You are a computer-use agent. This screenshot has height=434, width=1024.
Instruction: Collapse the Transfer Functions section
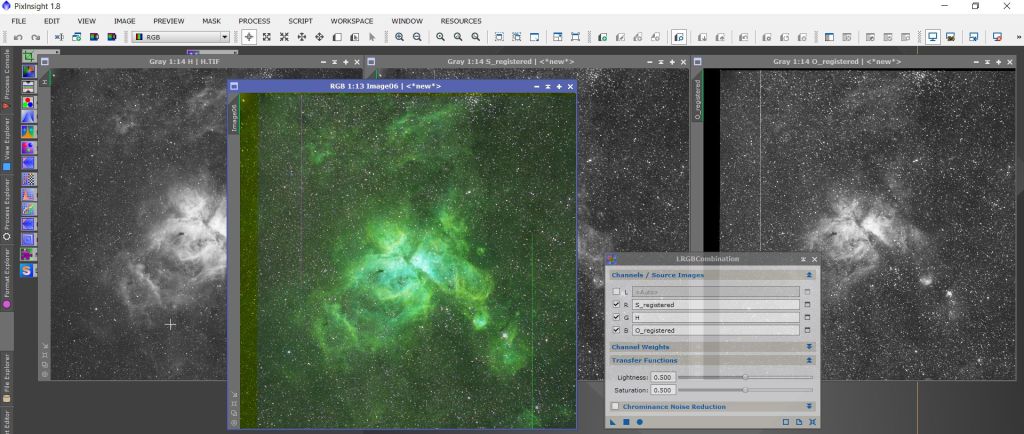pos(808,360)
